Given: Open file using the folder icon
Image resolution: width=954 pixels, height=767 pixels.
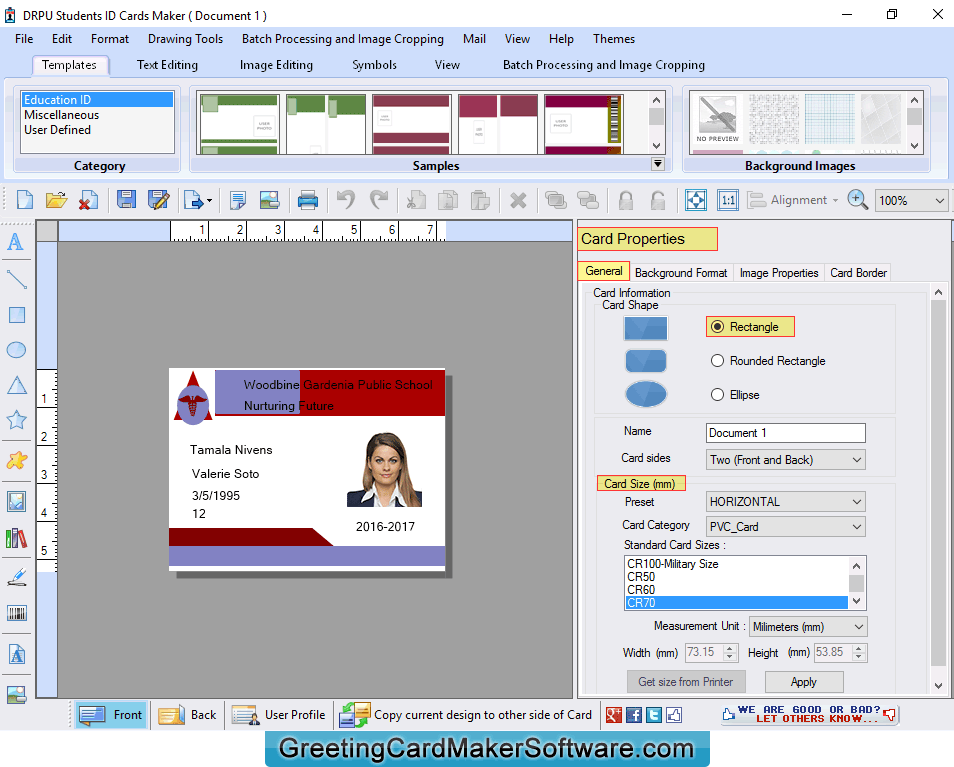Looking at the screenshot, I should [56, 200].
